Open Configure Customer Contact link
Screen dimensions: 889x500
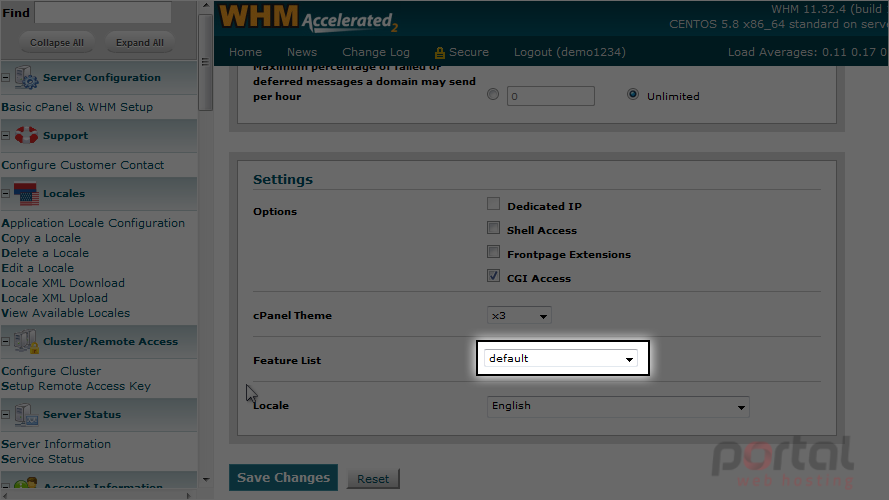point(83,165)
